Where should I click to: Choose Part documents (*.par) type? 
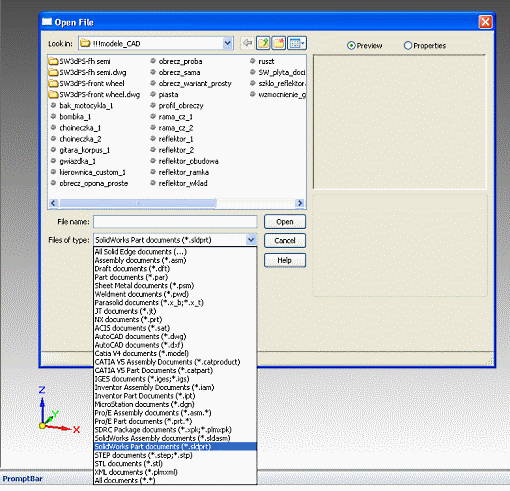coord(175,277)
